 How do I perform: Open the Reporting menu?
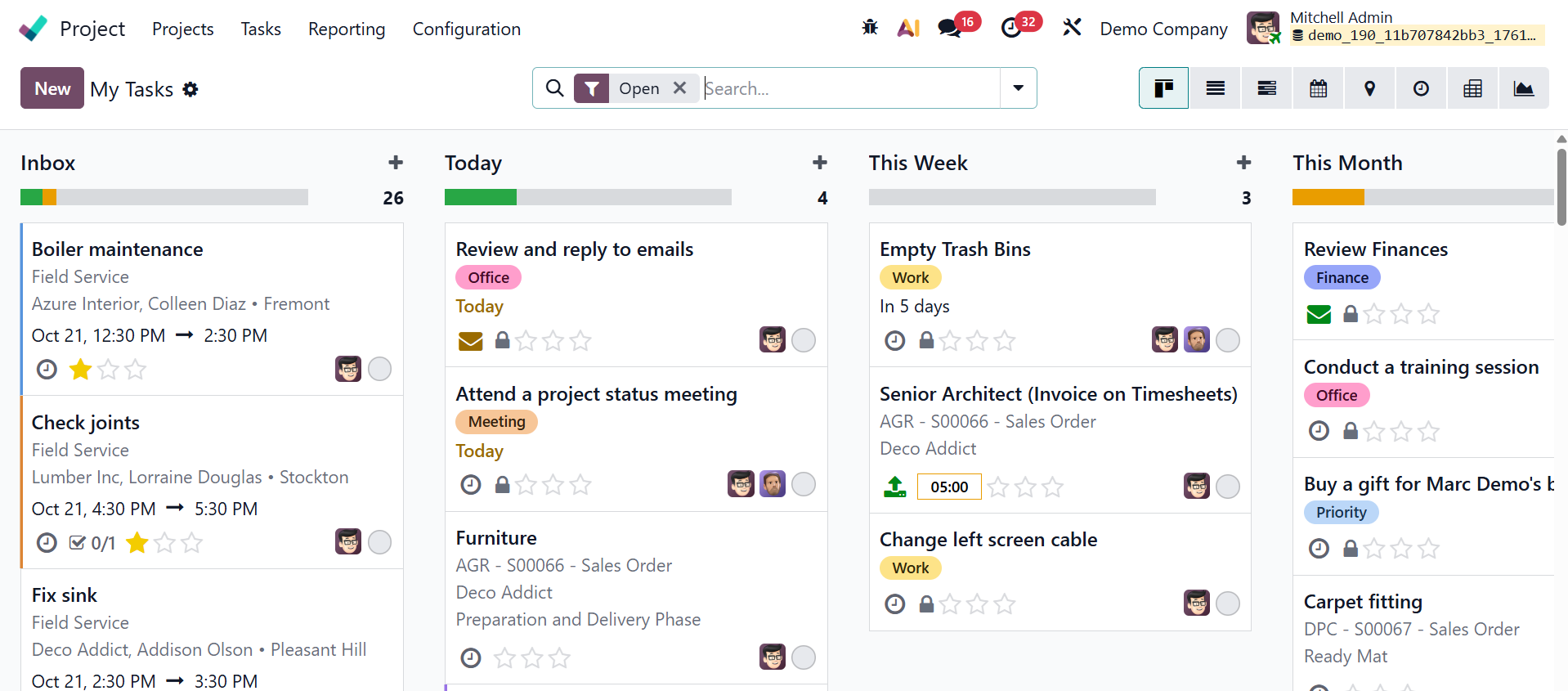tap(347, 29)
